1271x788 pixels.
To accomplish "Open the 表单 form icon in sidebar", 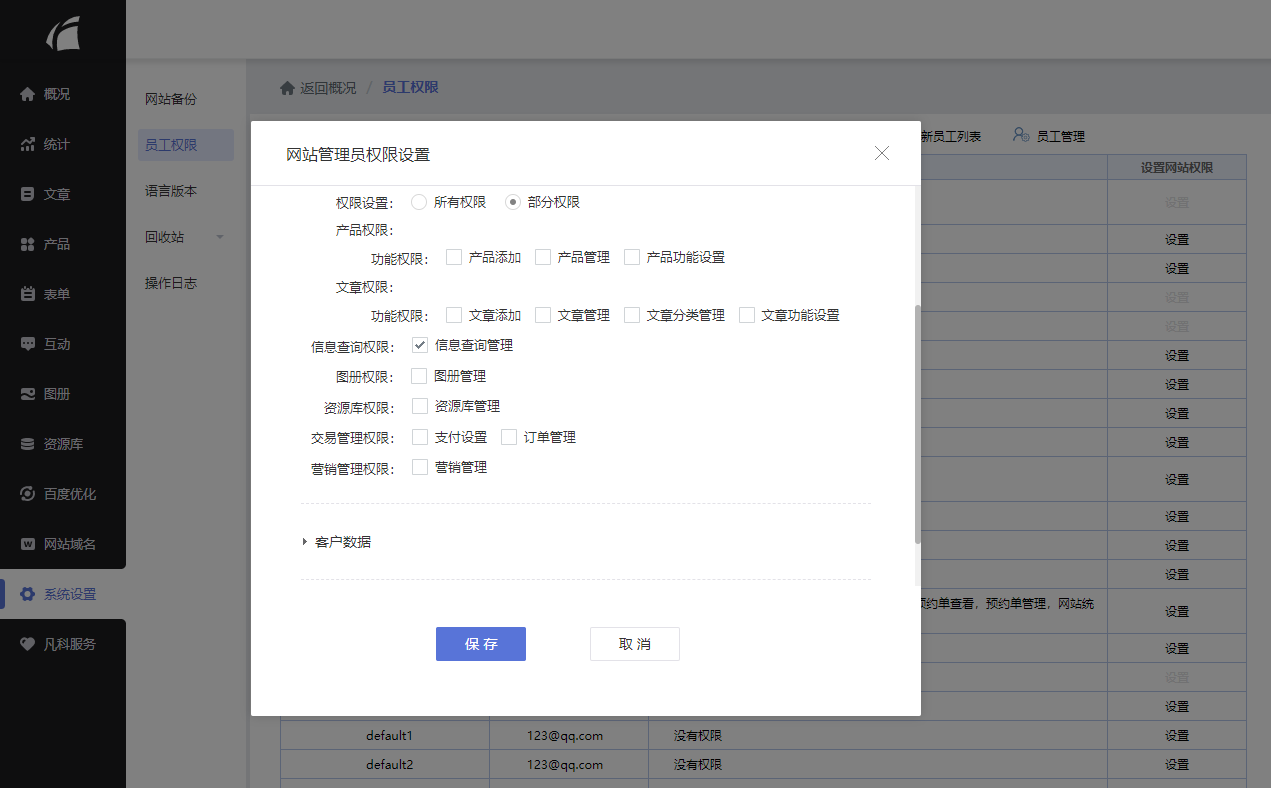I will pos(28,294).
